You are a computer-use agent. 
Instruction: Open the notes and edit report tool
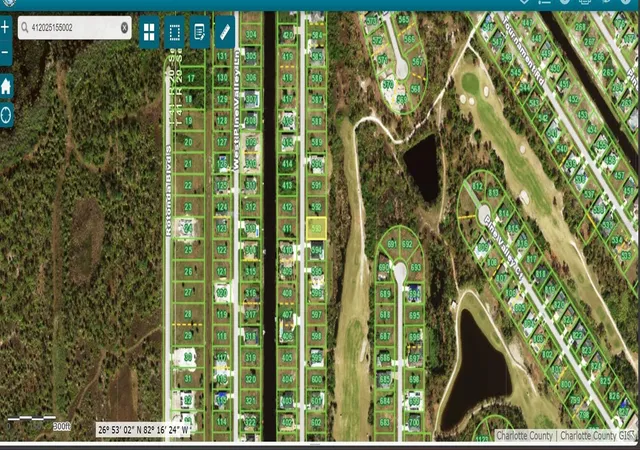200,32
